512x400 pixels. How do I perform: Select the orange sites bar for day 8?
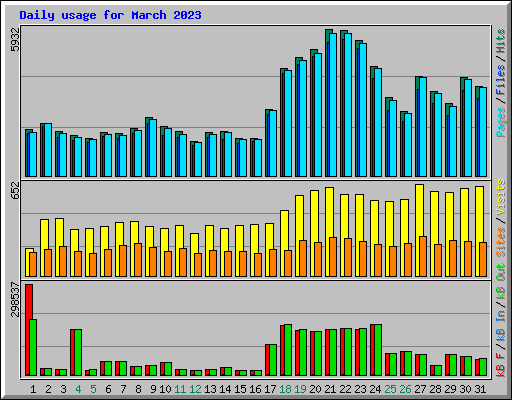point(138,260)
